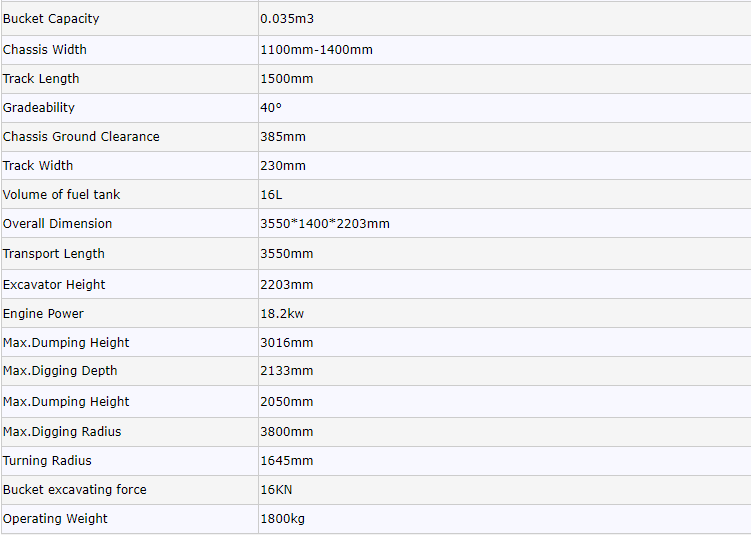Click the 385mm value cell

click(x=283, y=137)
